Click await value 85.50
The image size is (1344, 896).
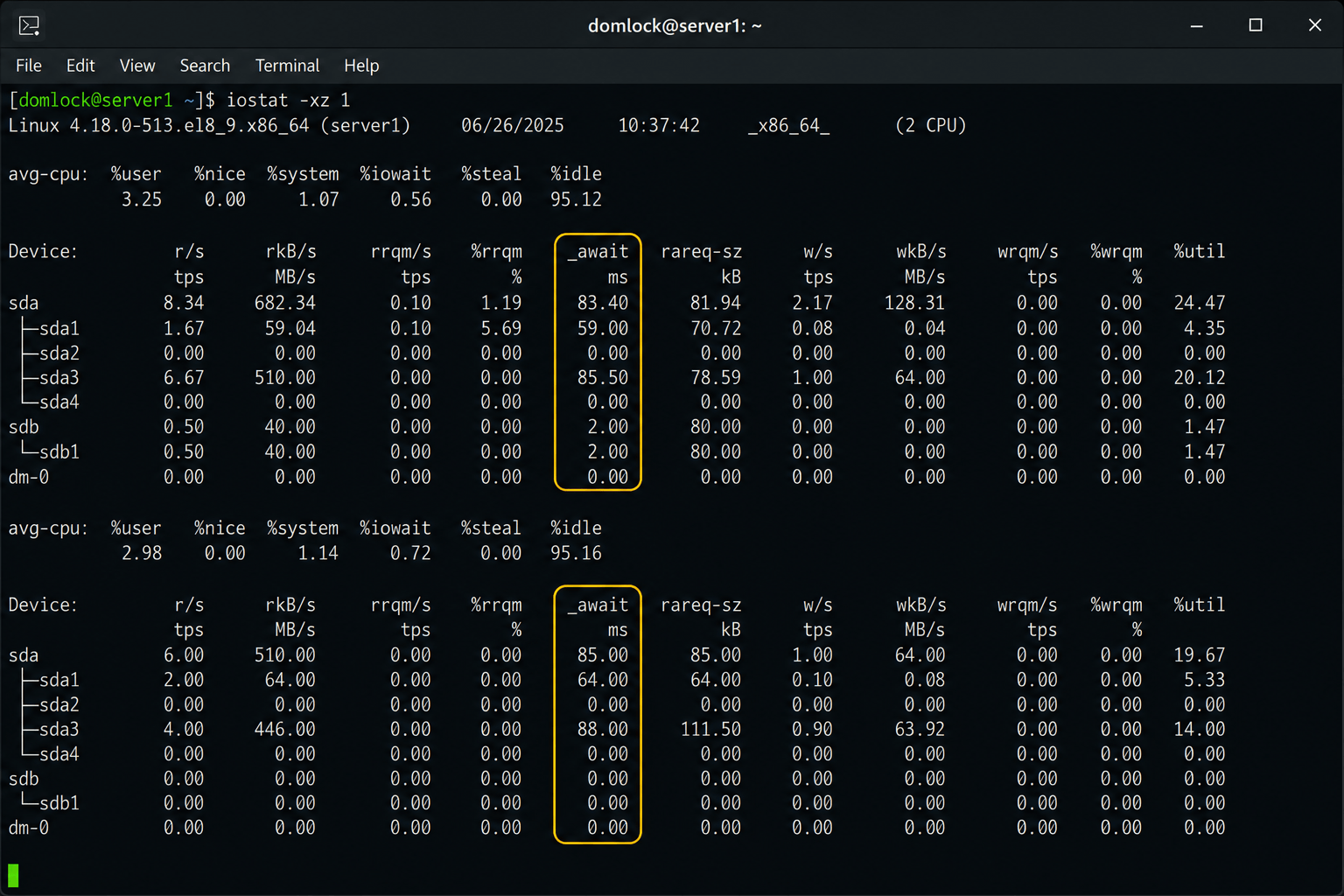click(603, 377)
